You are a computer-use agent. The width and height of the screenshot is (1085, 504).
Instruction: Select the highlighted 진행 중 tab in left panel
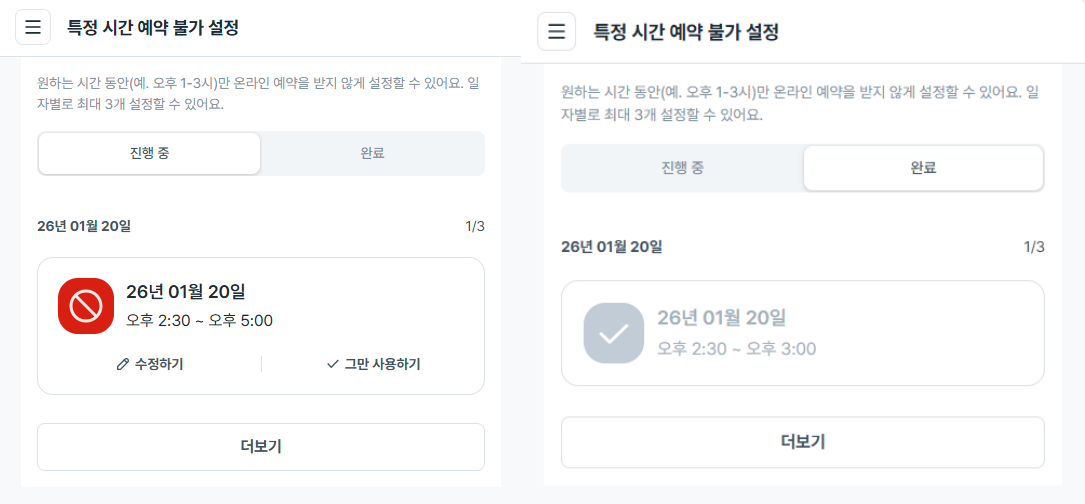pos(149,154)
